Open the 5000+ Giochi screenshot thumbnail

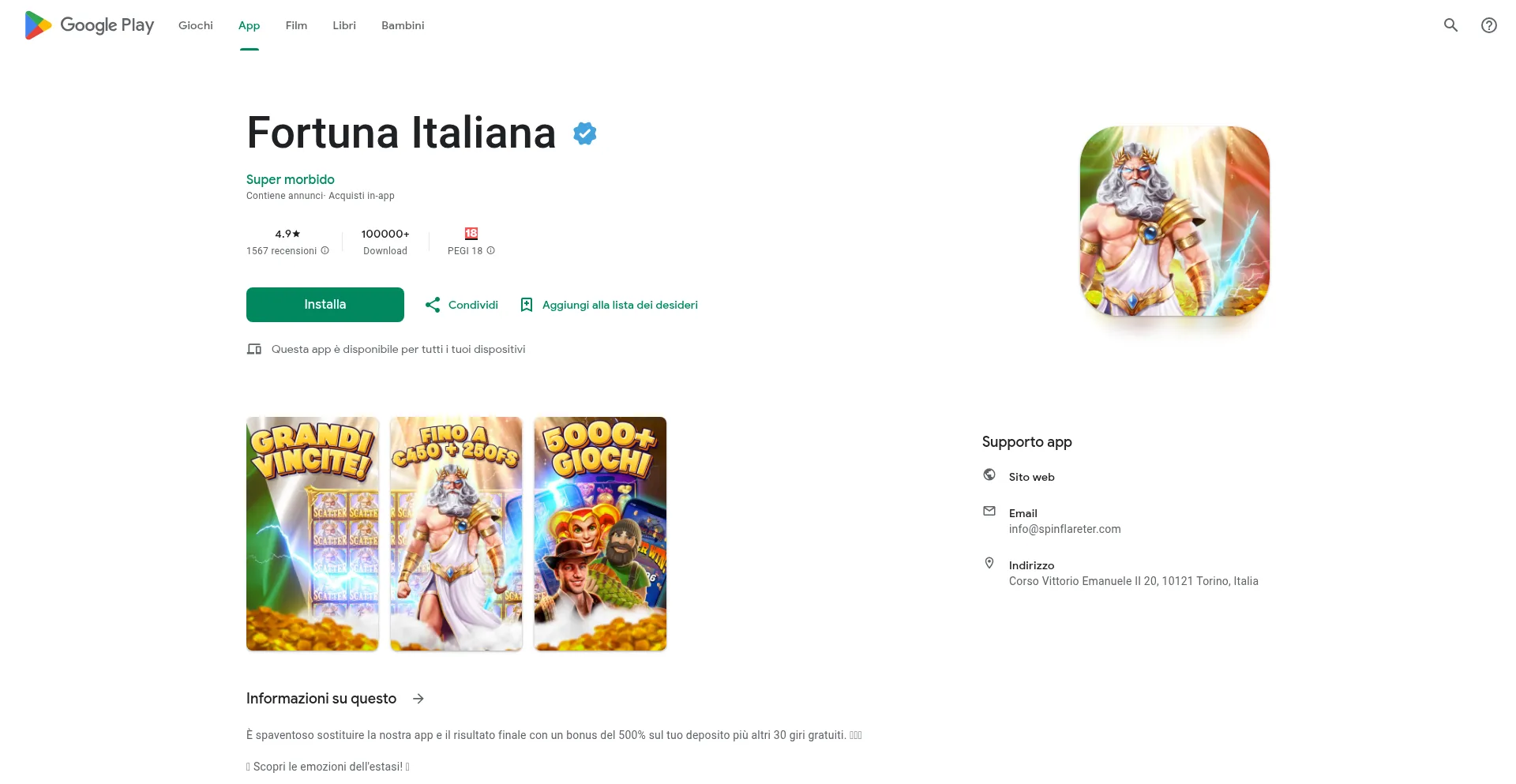click(x=600, y=534)
